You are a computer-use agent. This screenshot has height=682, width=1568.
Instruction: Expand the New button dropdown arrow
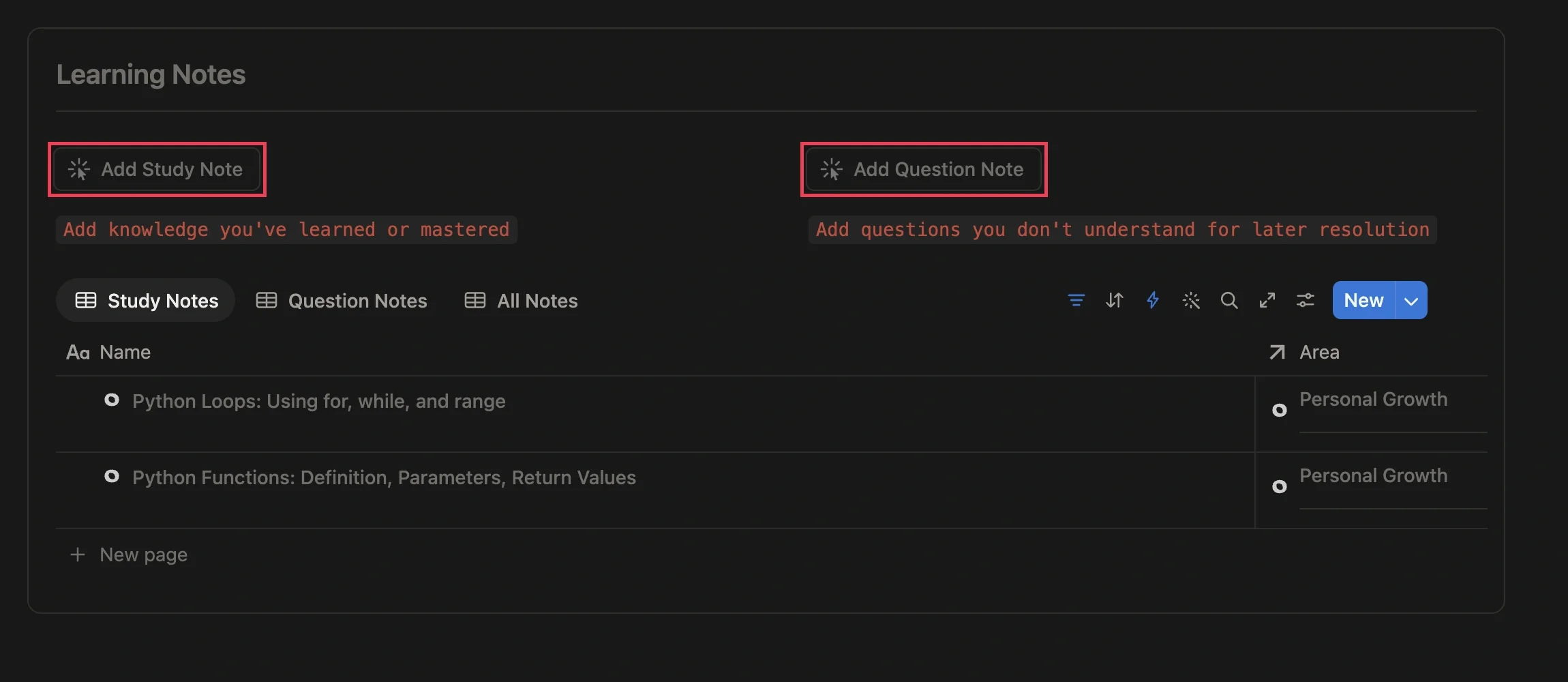[x=1411, y=300]
